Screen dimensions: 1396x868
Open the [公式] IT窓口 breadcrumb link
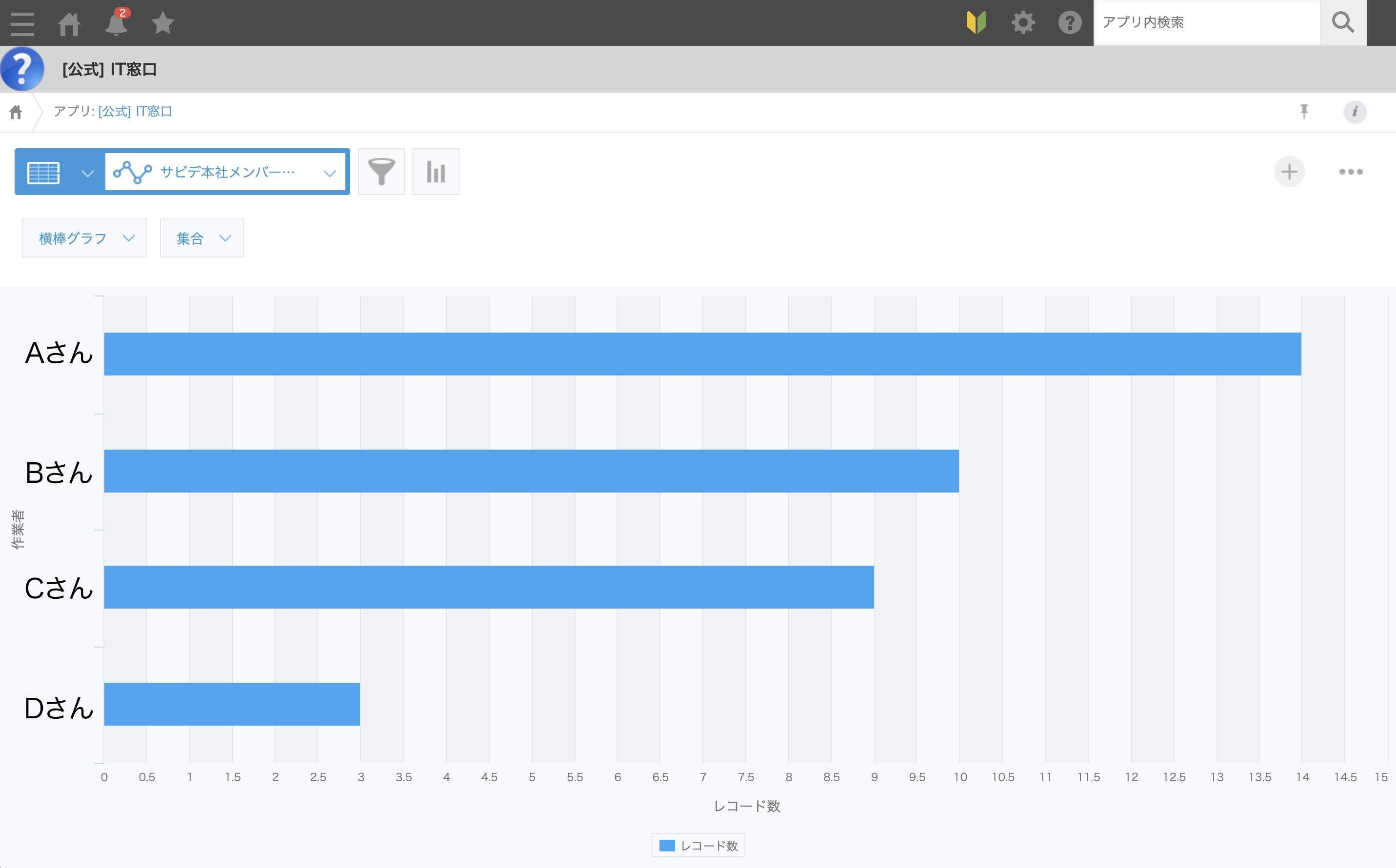pyautogui.click(x=135, y=111)
